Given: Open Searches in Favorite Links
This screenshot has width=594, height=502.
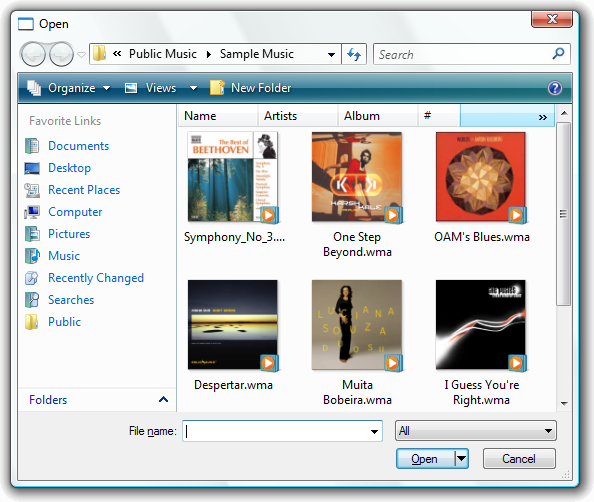Looking at the screenshot, I should coord(71,300).
